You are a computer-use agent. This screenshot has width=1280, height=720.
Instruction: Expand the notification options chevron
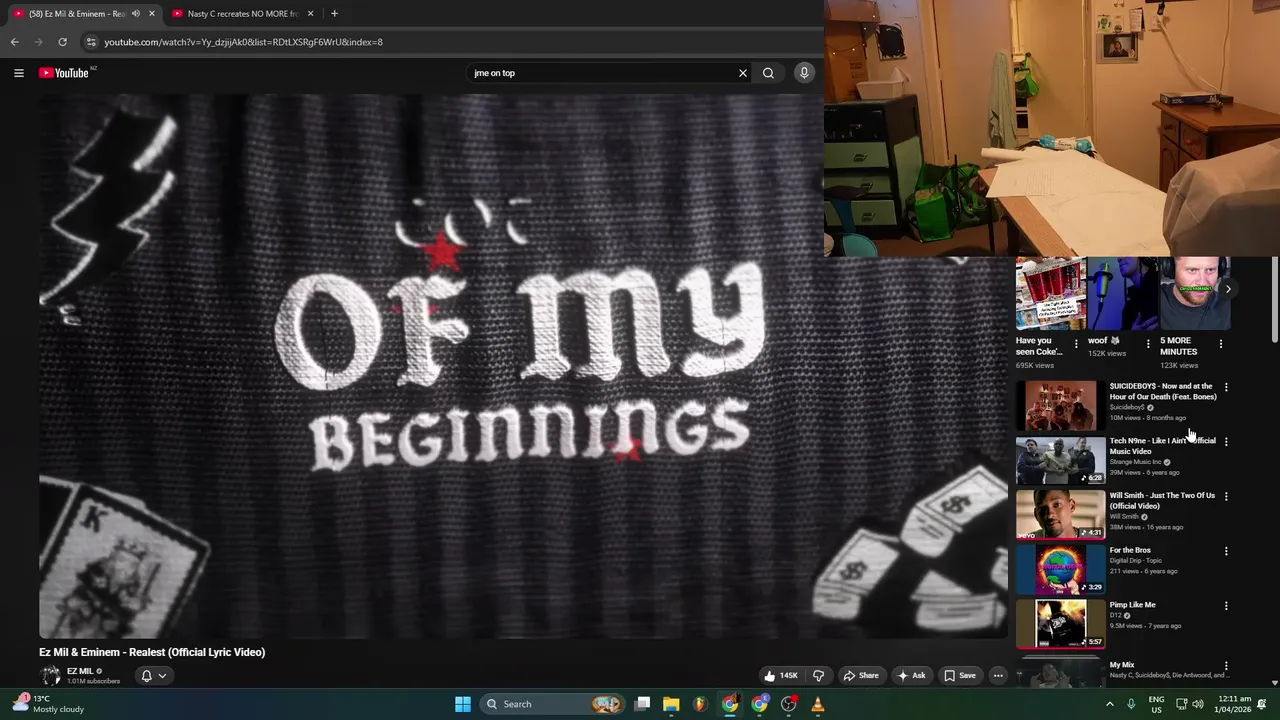(162, 676)
